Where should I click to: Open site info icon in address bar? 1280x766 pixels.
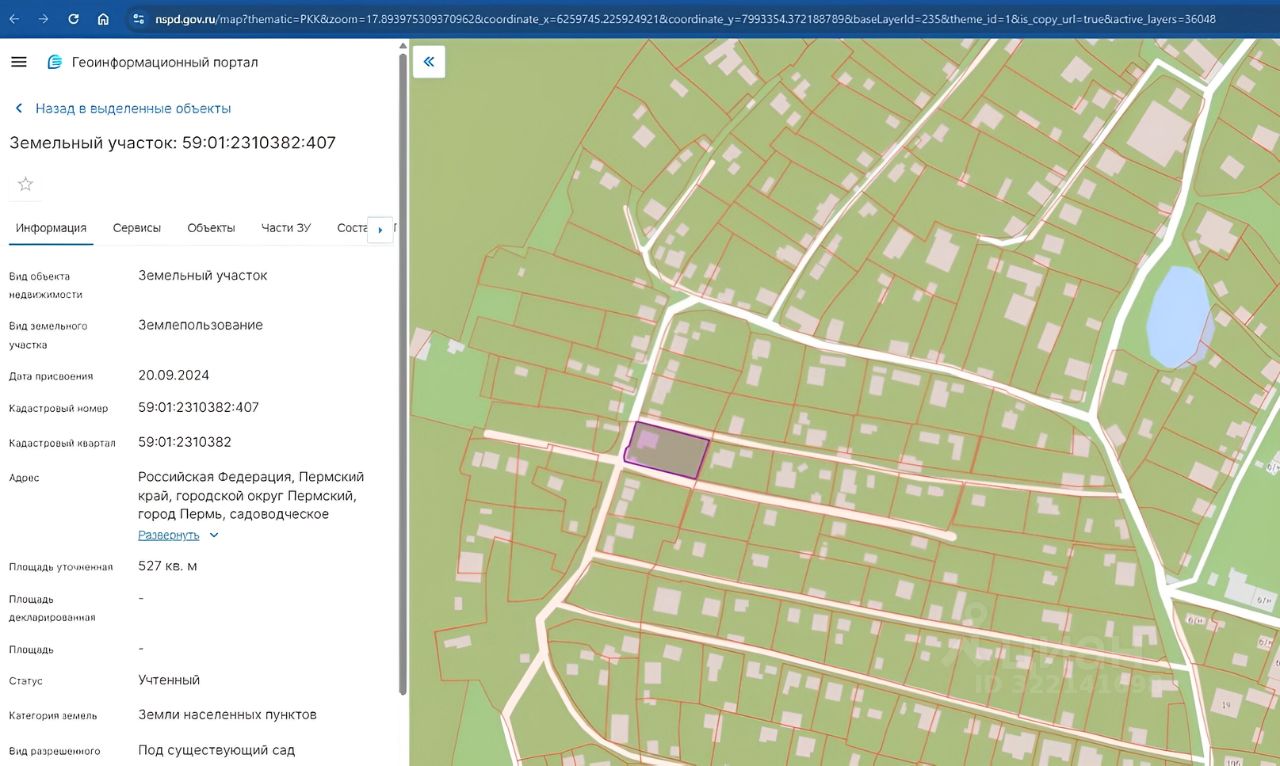(138, 19)
